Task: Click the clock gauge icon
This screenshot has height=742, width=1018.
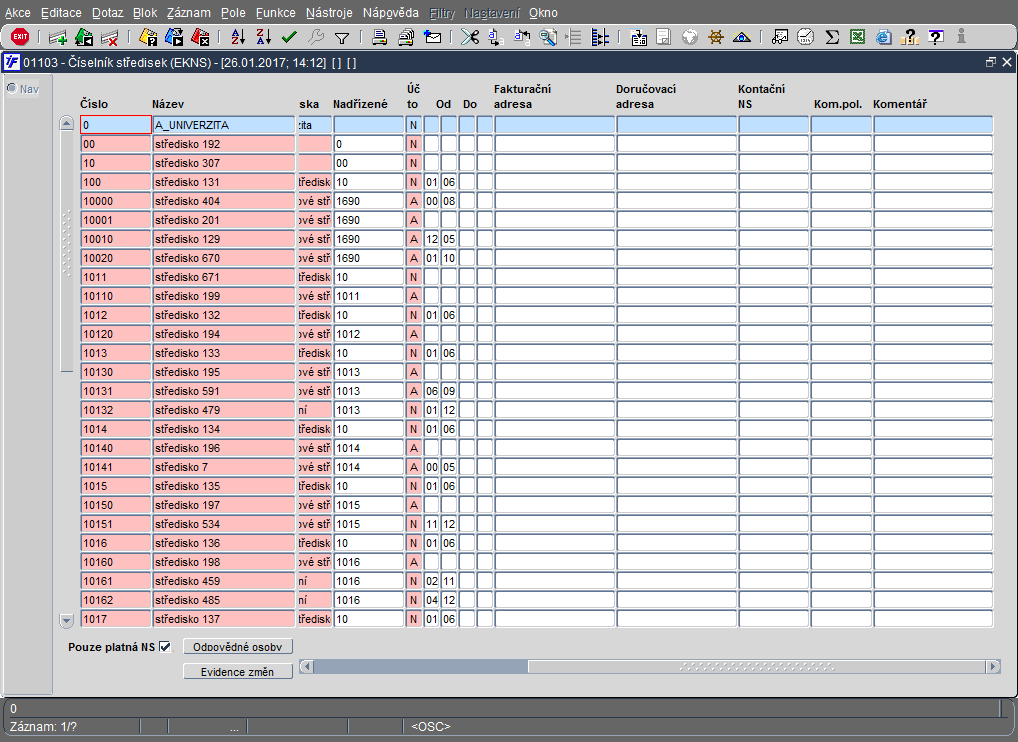Action: pyautogui.click(x=806, y=38)
